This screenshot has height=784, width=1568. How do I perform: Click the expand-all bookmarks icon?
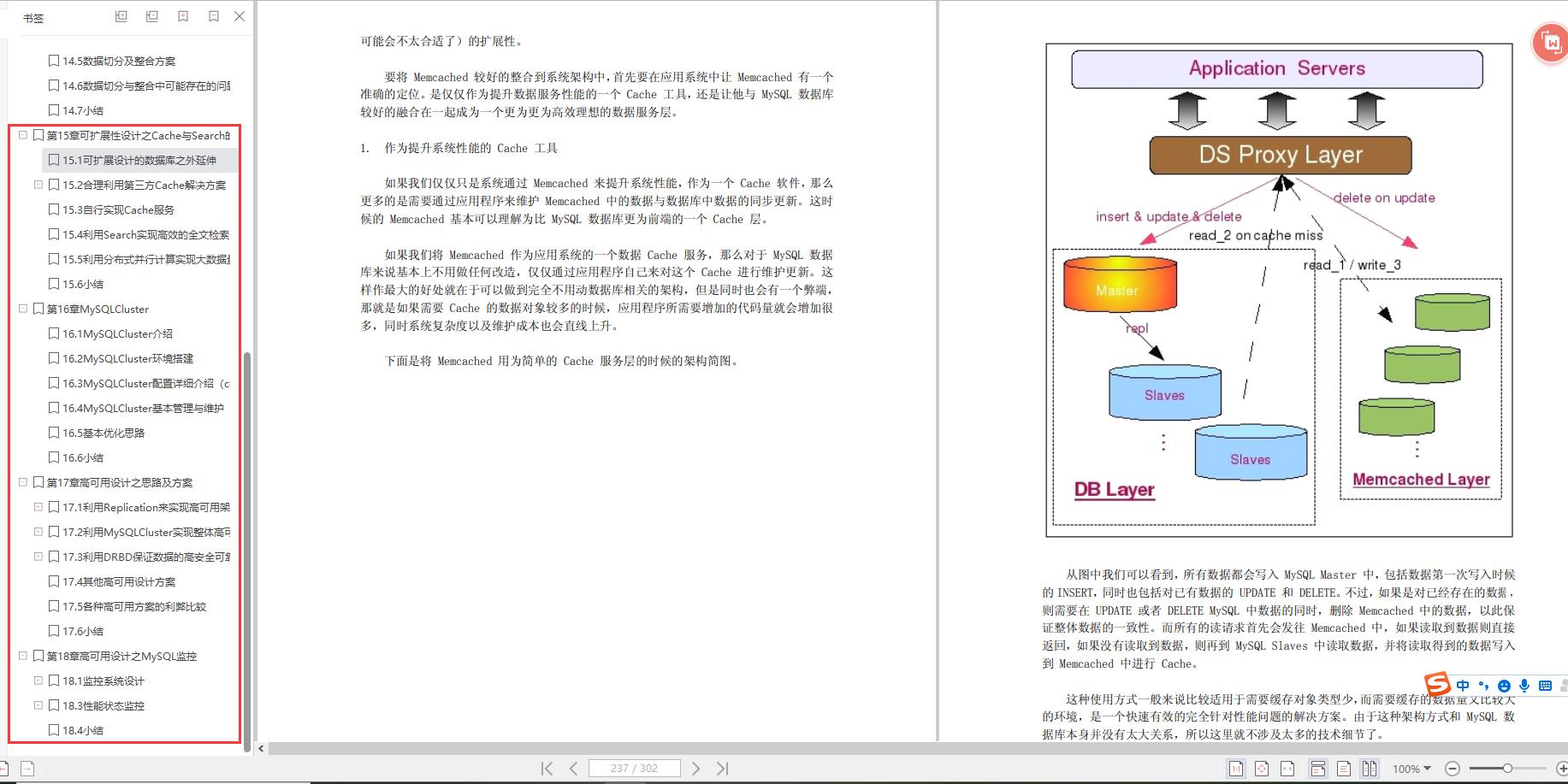(121, 16)
